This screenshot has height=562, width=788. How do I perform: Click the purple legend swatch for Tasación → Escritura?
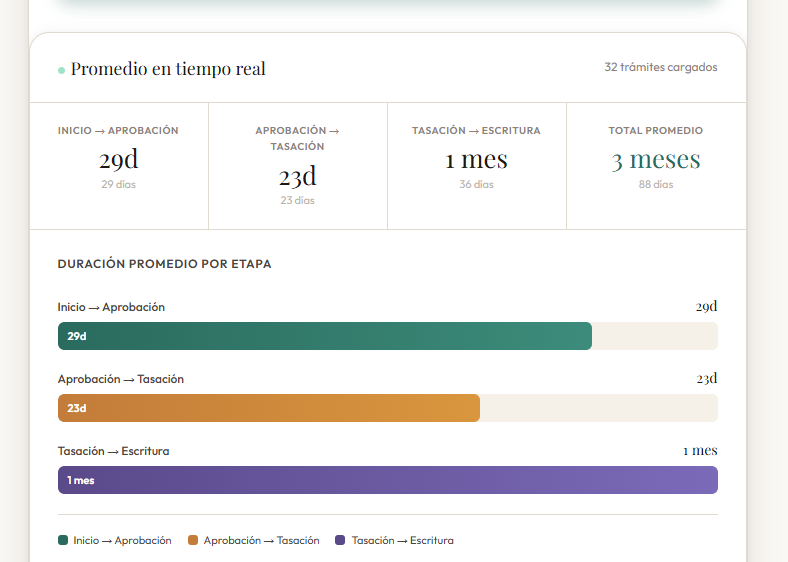(340, 540)
